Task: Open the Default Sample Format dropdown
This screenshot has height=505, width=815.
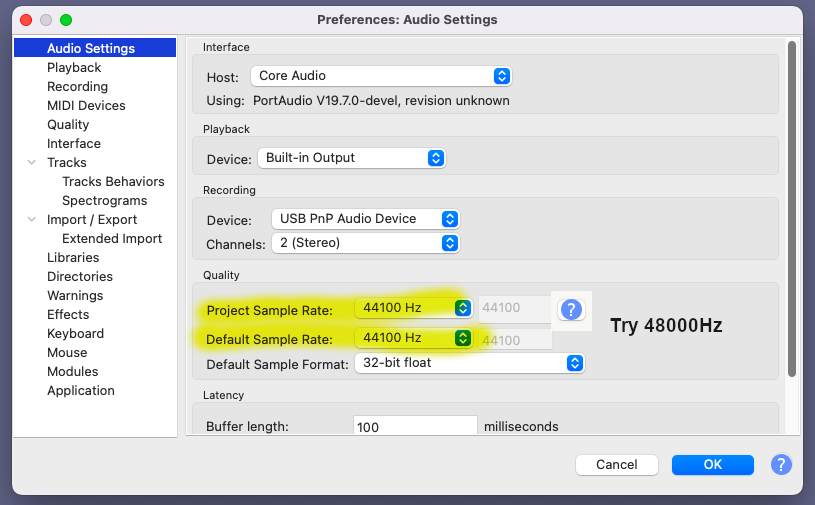Action: 469,363
